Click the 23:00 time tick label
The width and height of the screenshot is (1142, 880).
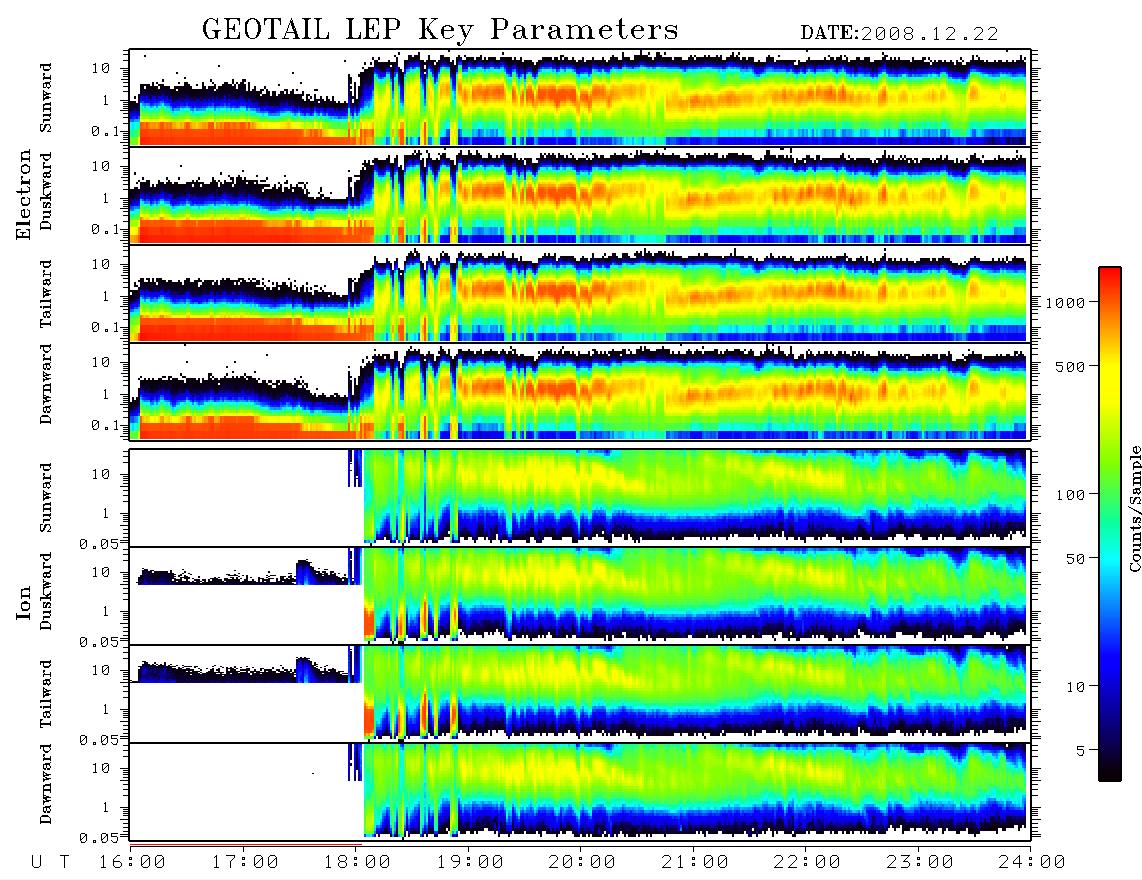coord(919,863)
